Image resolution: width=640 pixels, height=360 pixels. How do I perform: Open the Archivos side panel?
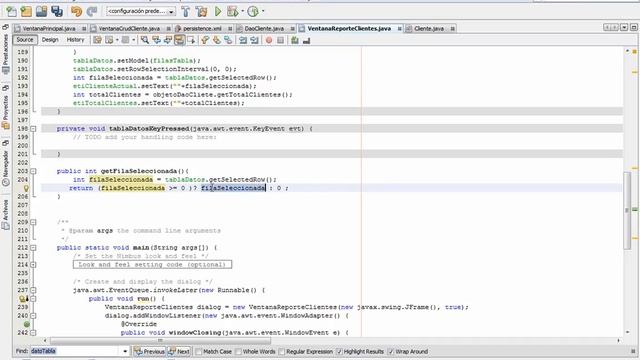5,215
